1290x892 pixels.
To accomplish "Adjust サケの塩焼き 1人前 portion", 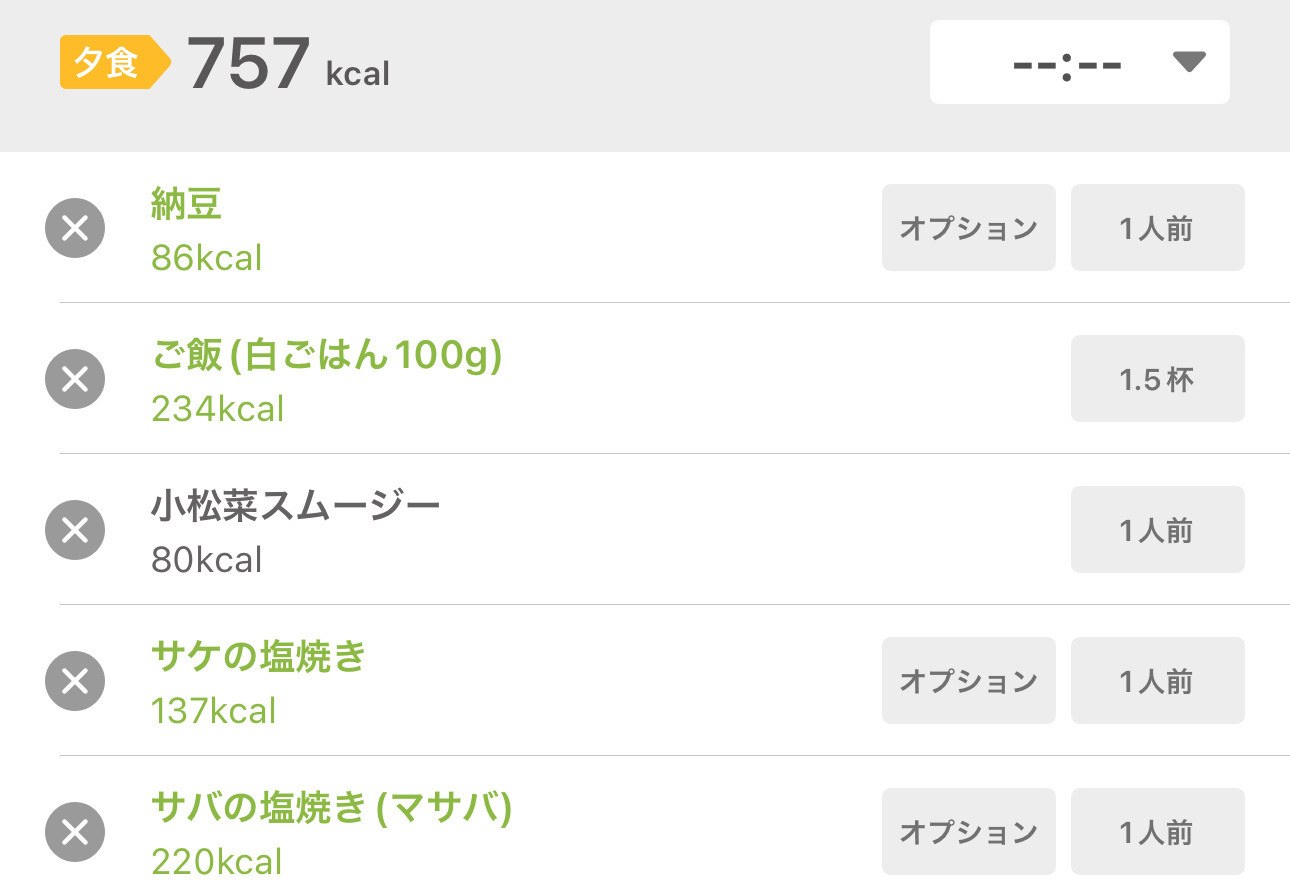I will tap(1157, 681).
